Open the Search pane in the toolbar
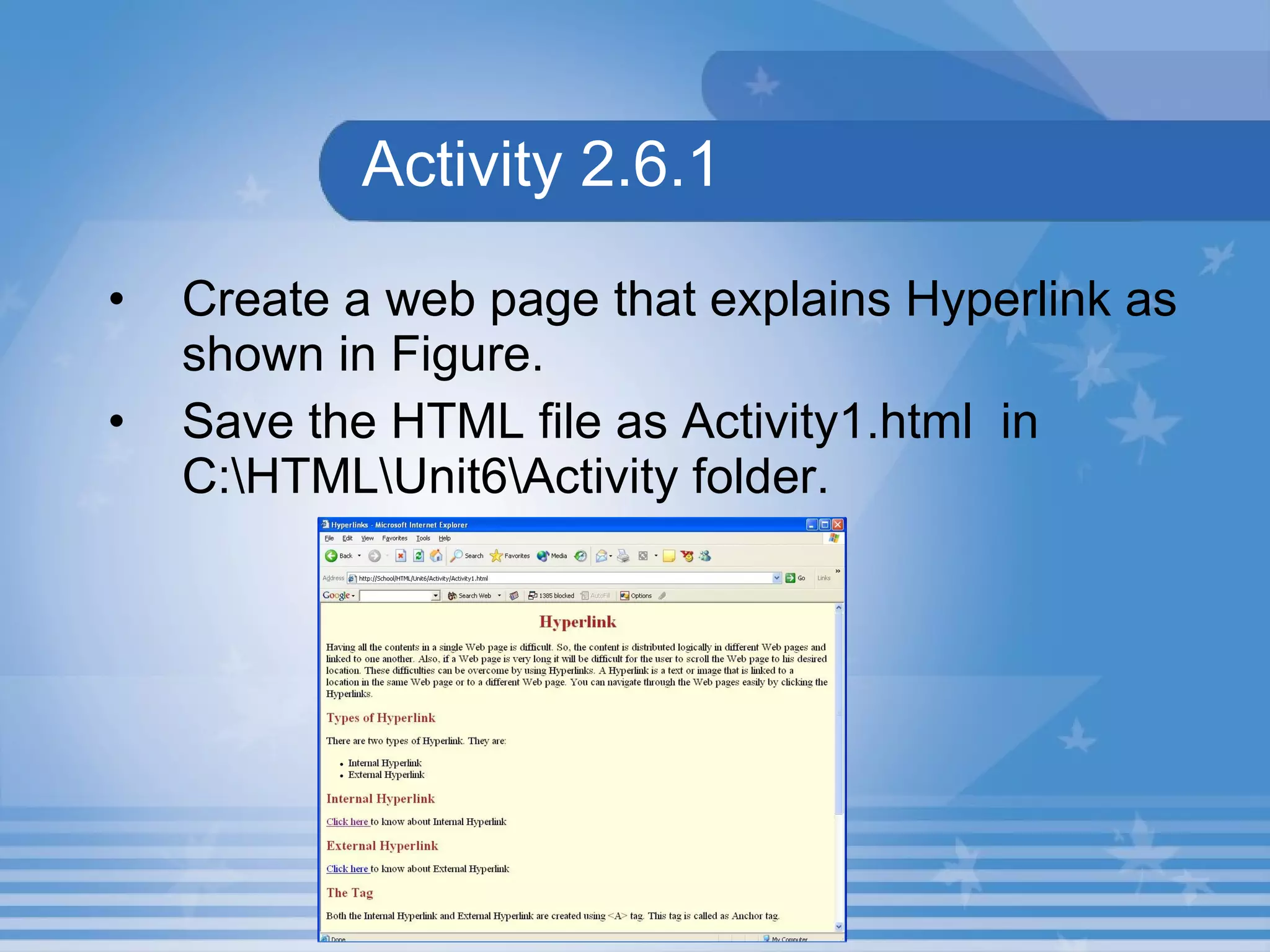Screen dimensions: 1270x952 [x=467, y=556]
